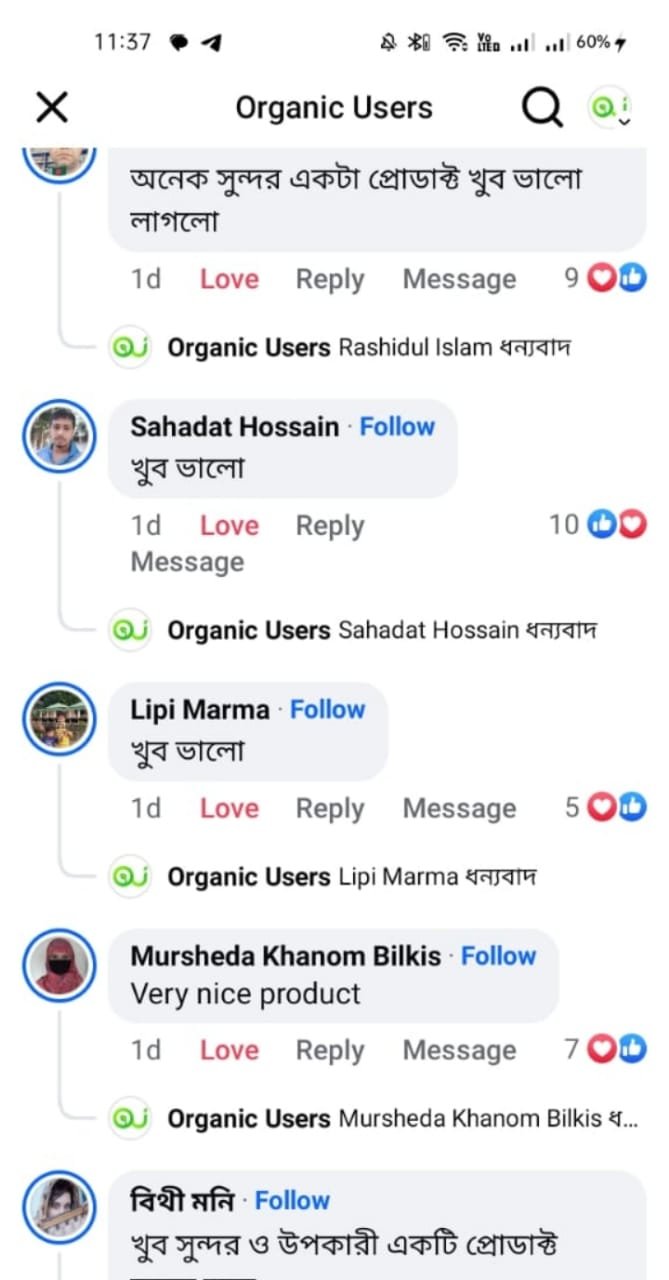
Task: Toggle Love on Mursheda Khanom Bilkis's comment
Action: tap(229, 1050)
